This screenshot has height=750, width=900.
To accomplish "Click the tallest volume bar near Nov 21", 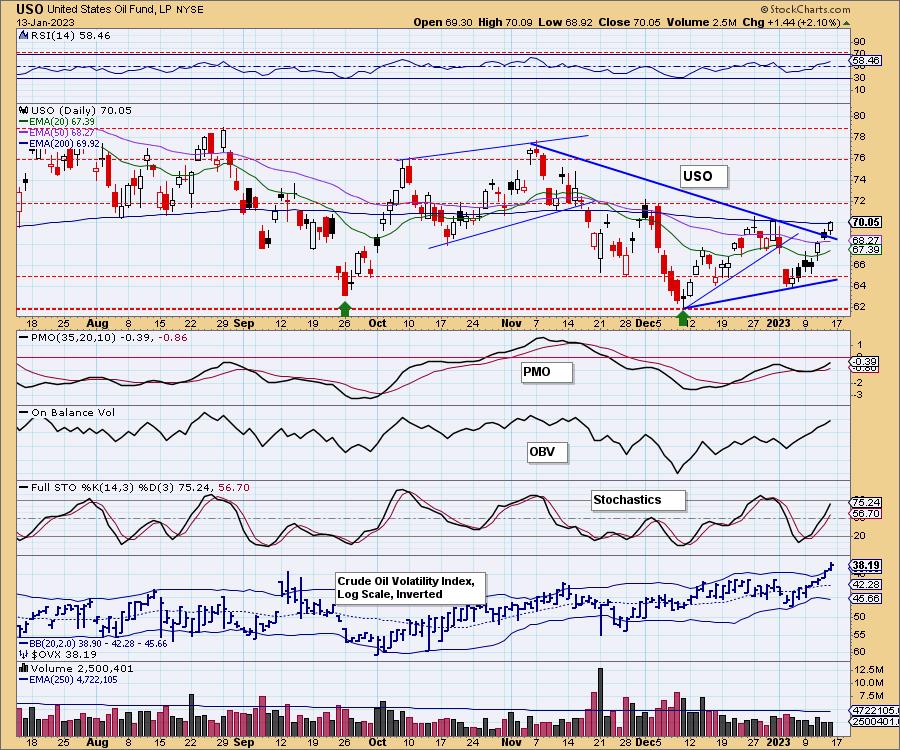I will click(600, 702).
